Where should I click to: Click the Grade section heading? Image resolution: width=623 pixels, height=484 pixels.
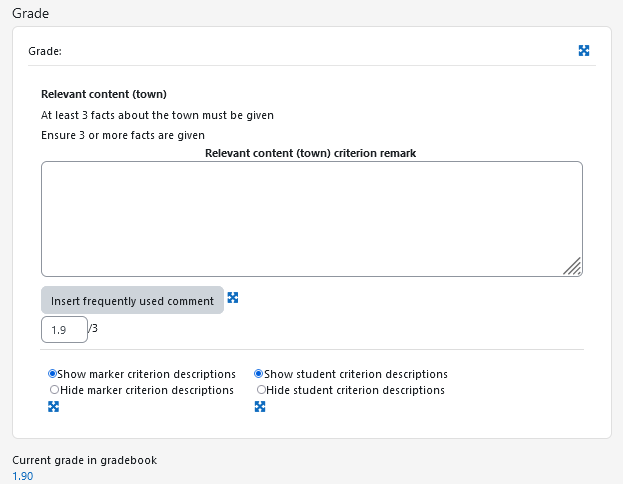31,14
